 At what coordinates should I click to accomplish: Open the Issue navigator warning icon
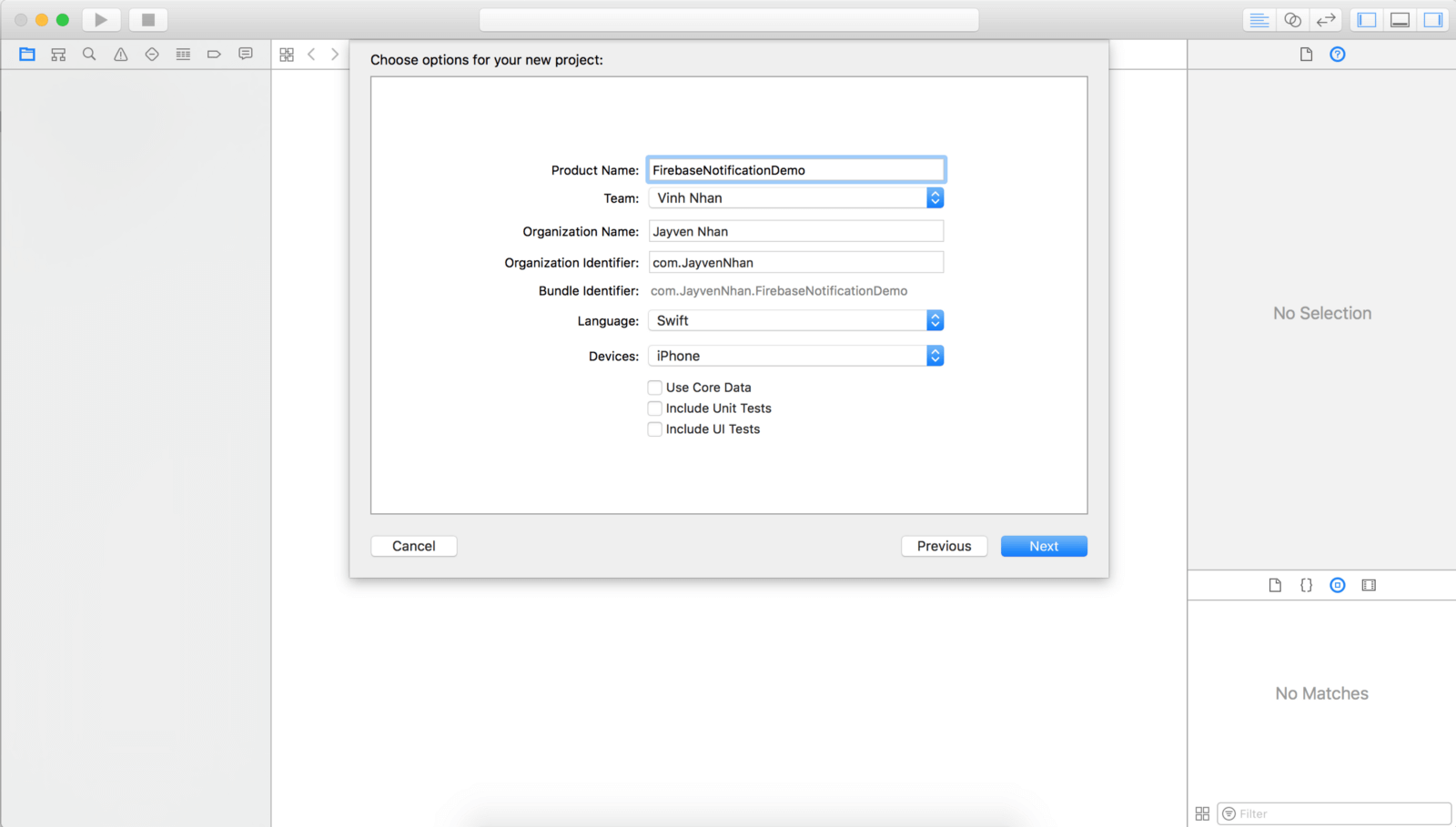click(120, 55)
